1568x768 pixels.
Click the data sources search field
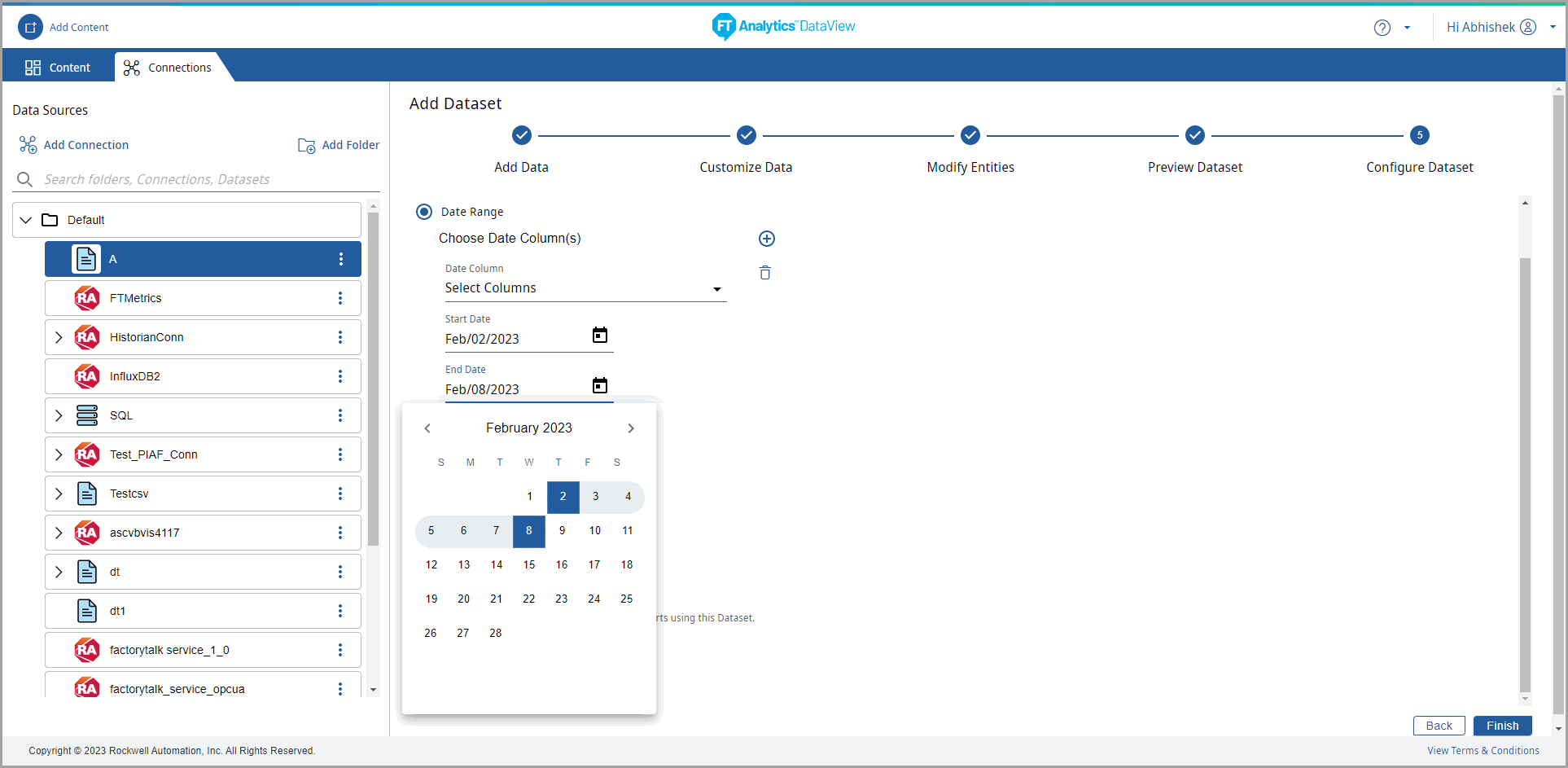click(x=195, y=179)
